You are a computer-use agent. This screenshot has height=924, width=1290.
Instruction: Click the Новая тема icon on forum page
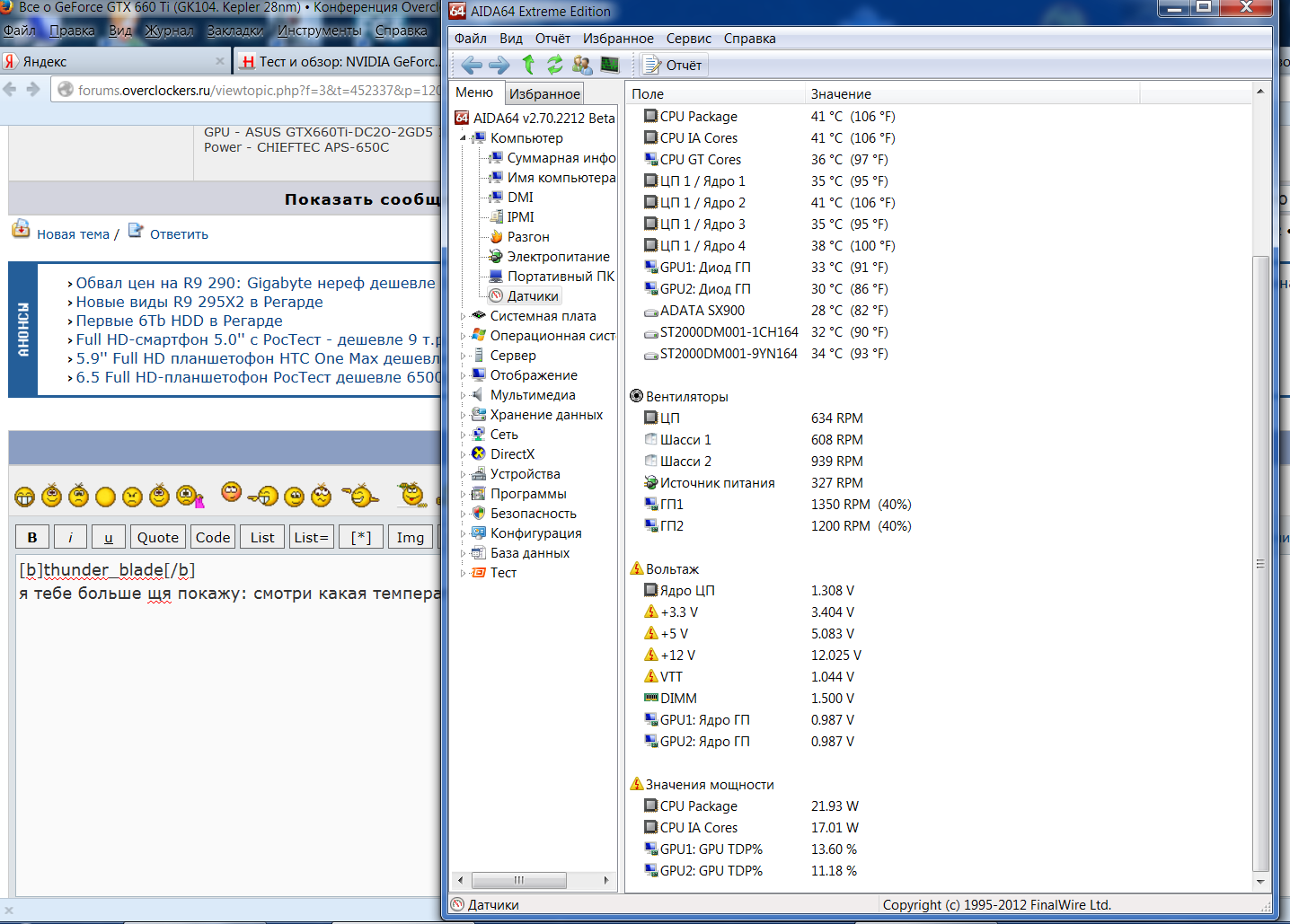tap(21, 229)
